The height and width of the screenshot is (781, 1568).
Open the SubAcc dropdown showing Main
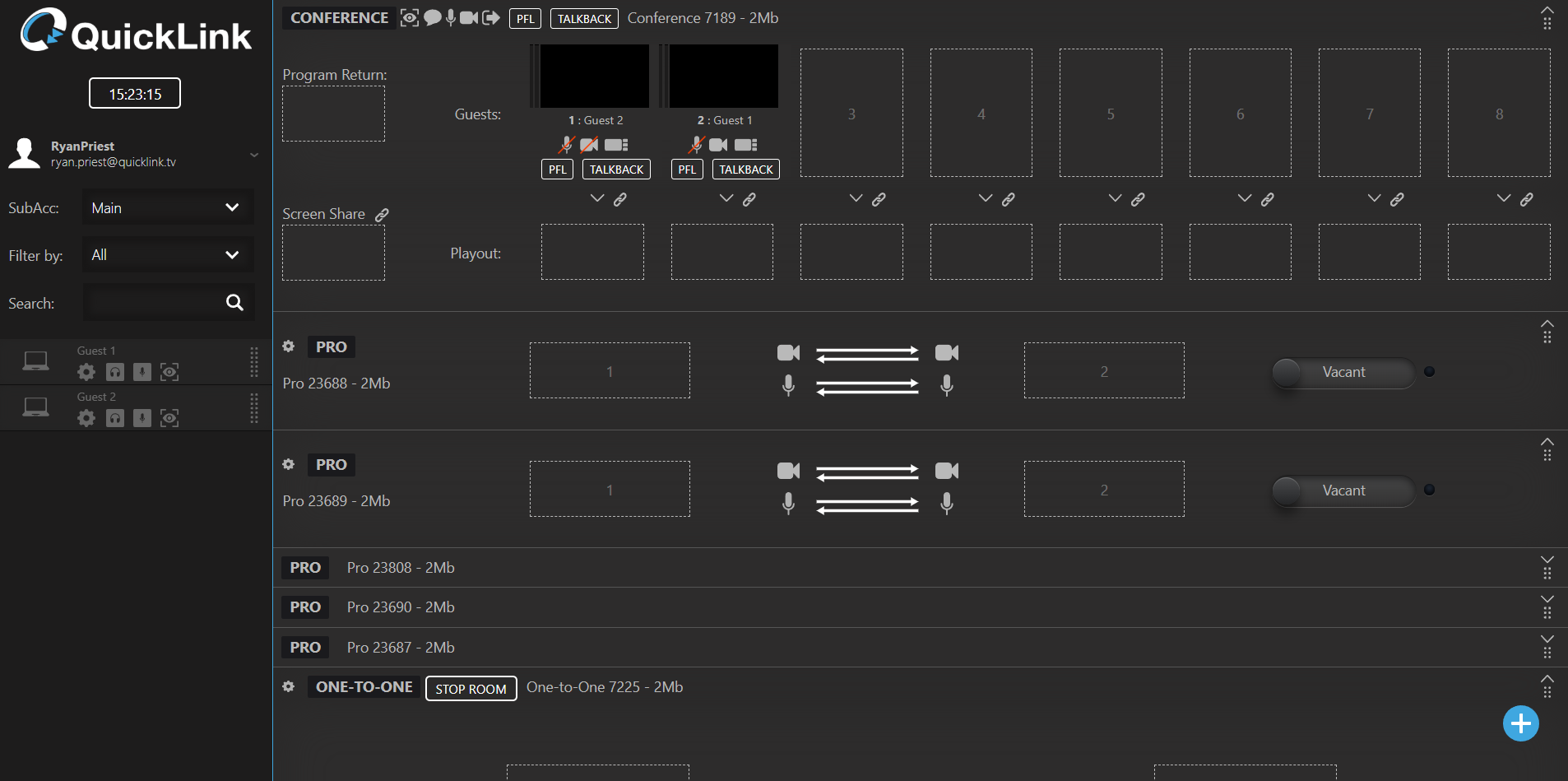[x=167, y=207]
